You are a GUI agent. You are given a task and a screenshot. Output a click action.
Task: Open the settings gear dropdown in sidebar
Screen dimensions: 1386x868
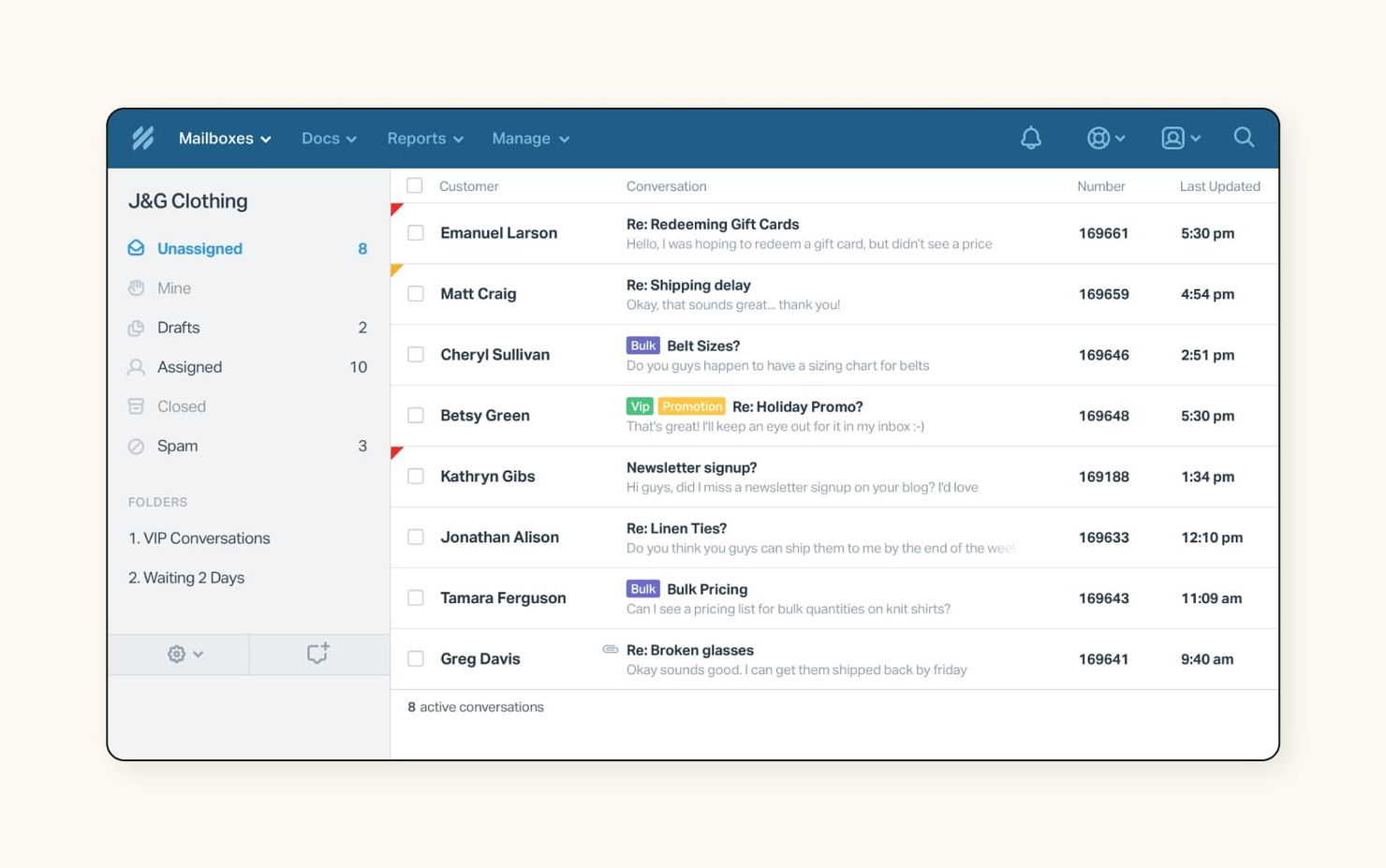(178, 654)
